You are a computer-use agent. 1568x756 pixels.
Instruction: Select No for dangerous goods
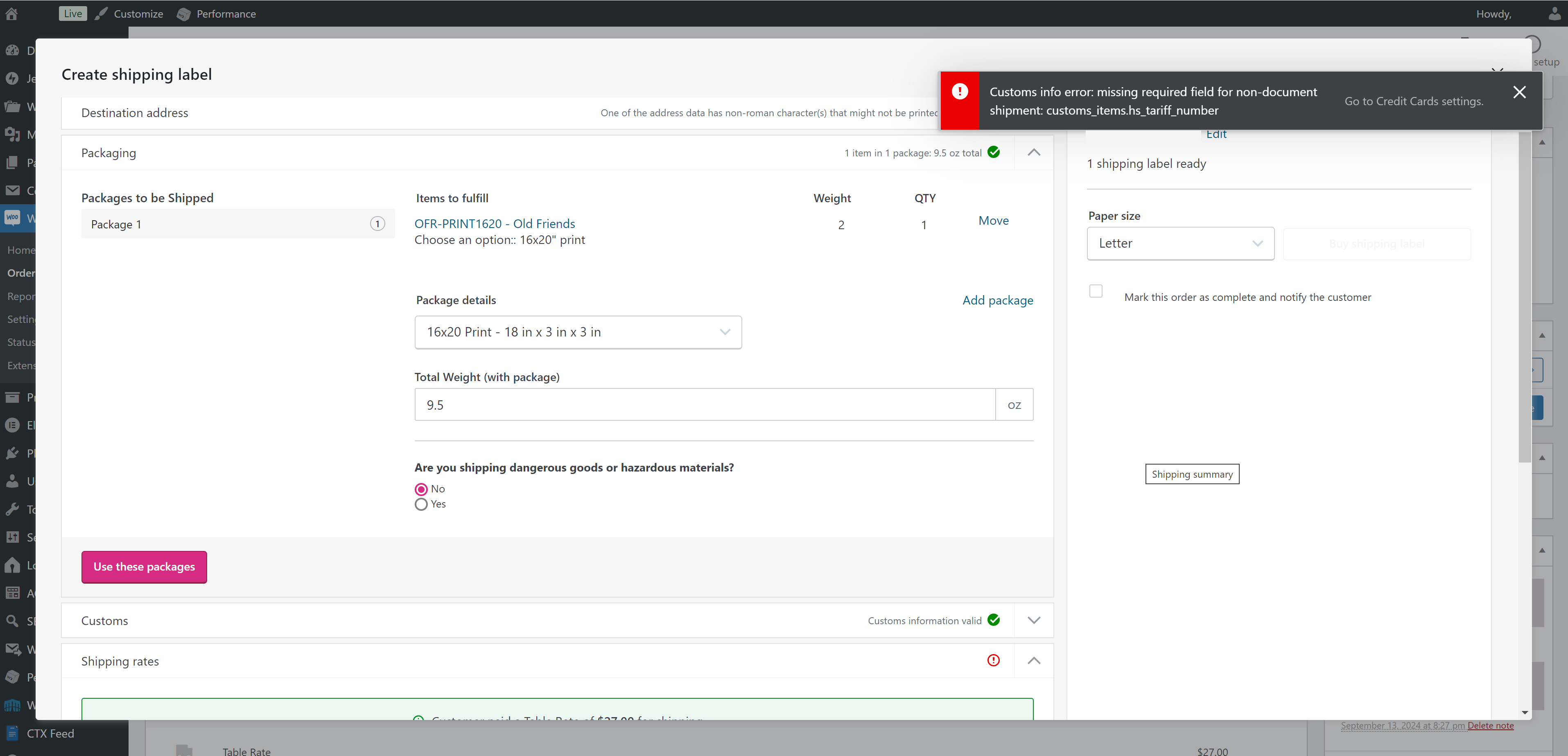click(421, 490)
